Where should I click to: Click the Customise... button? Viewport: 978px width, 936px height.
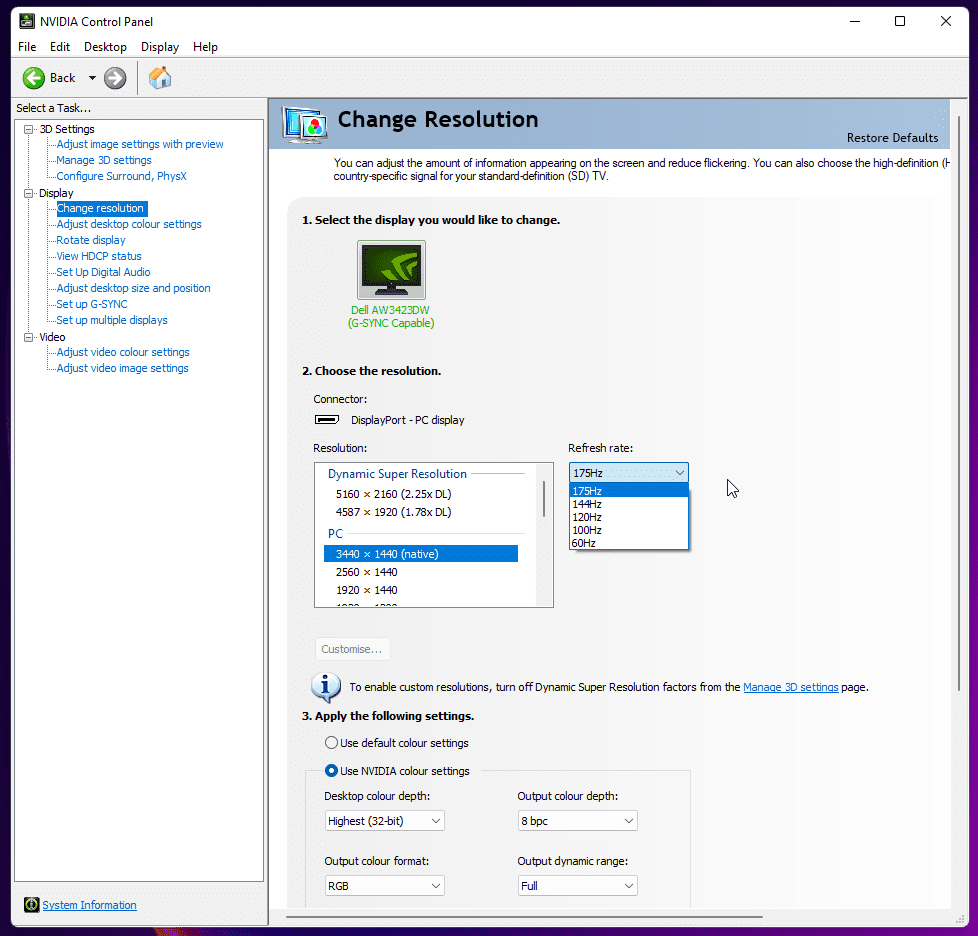(352, 649)
